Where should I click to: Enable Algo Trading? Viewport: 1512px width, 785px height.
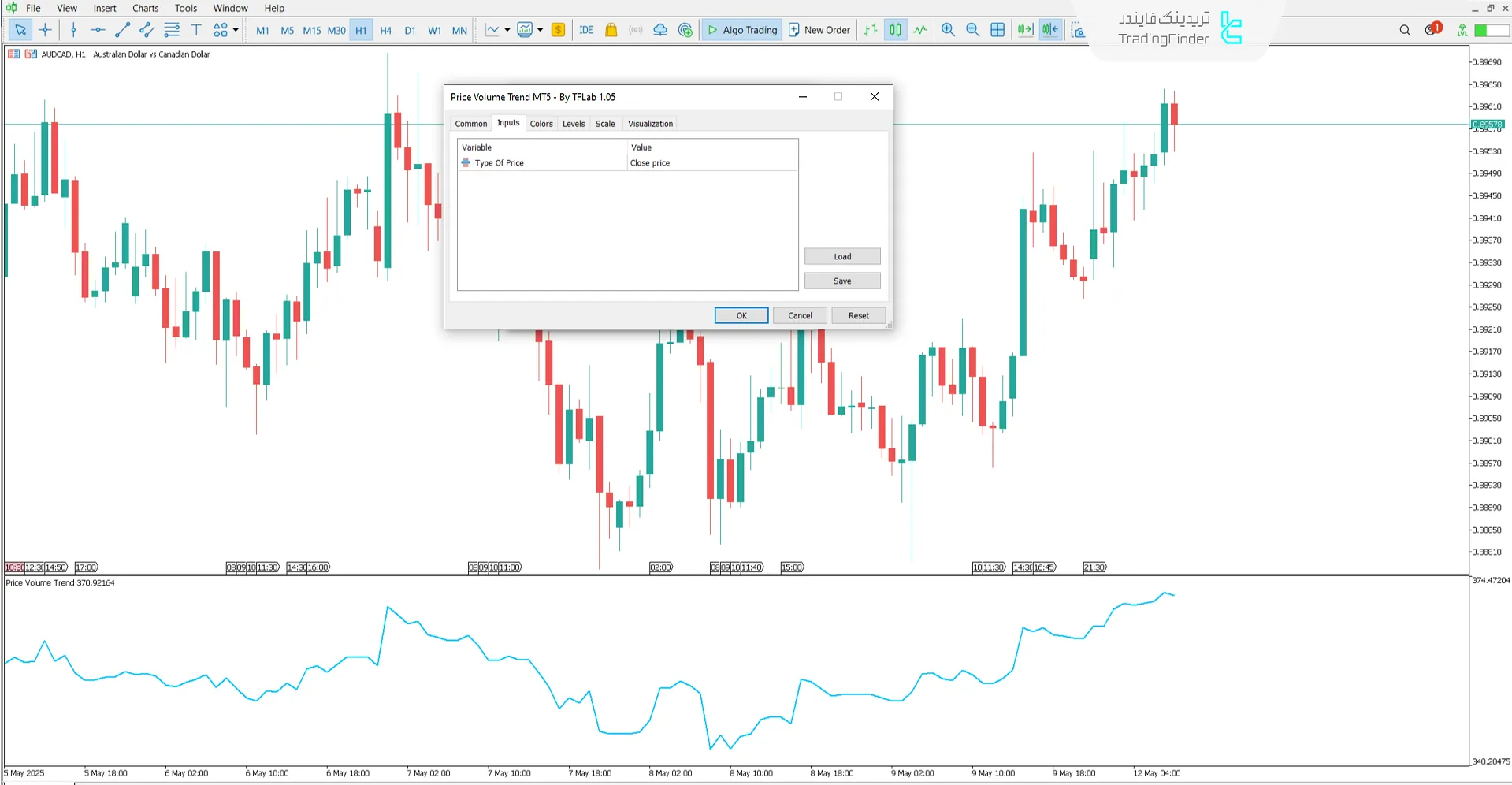pos(741,29)
